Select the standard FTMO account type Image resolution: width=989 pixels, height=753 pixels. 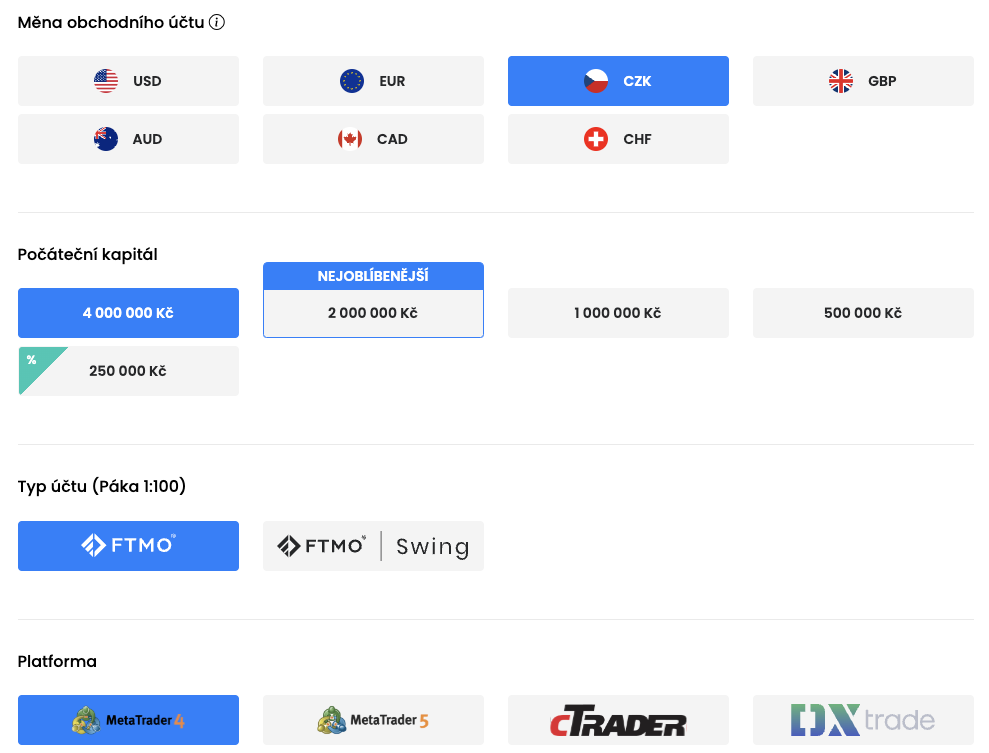[x=128, y=546]
